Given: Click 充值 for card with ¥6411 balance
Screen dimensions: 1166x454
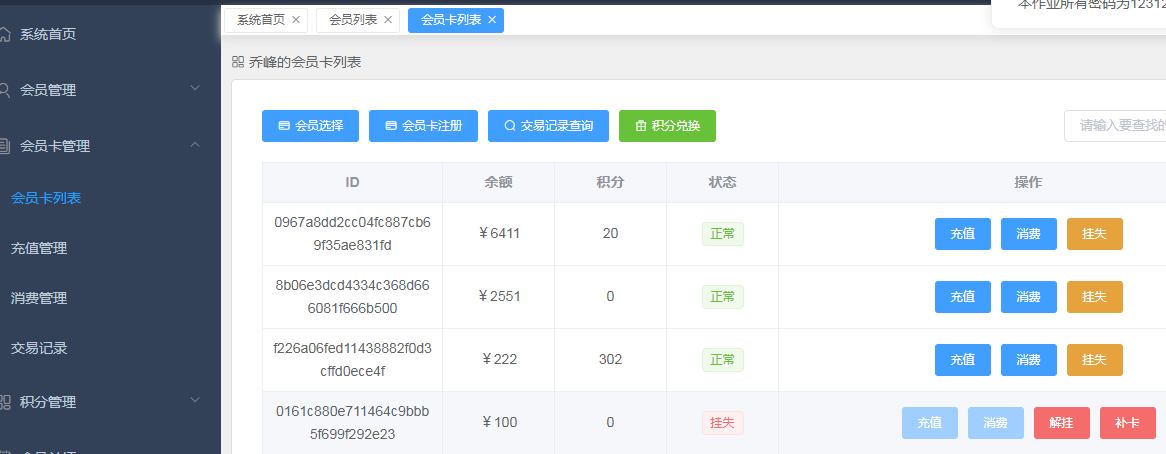Looking at the screenshot, I should pos(963,234).
